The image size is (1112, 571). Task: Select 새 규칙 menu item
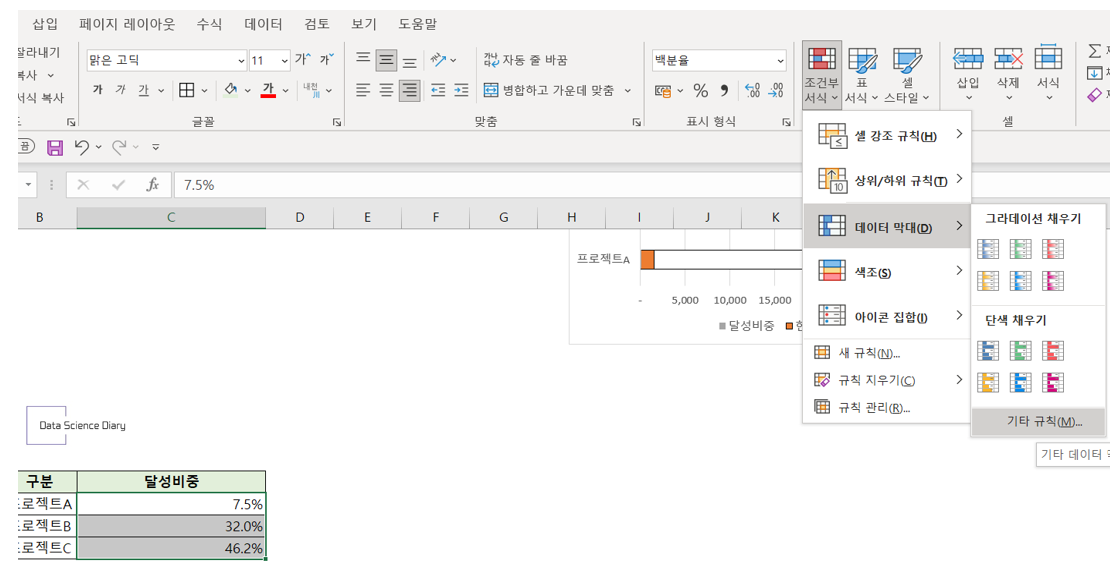(886, 353)
